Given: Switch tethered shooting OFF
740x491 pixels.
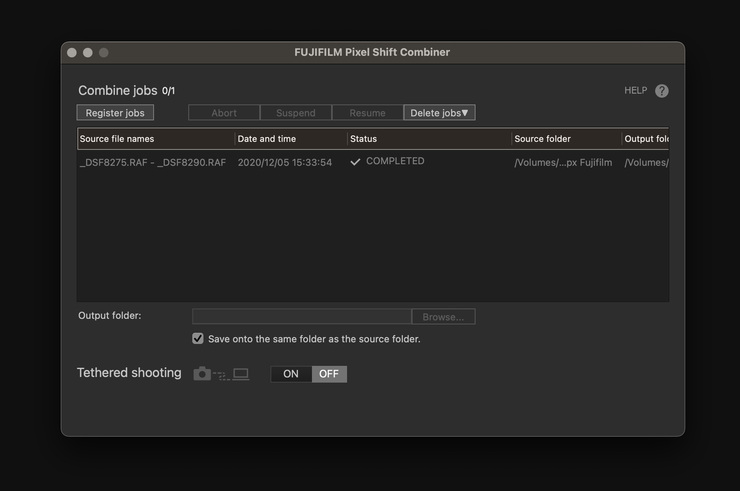Looking at the screenshot, I should [x=329, y=374].
